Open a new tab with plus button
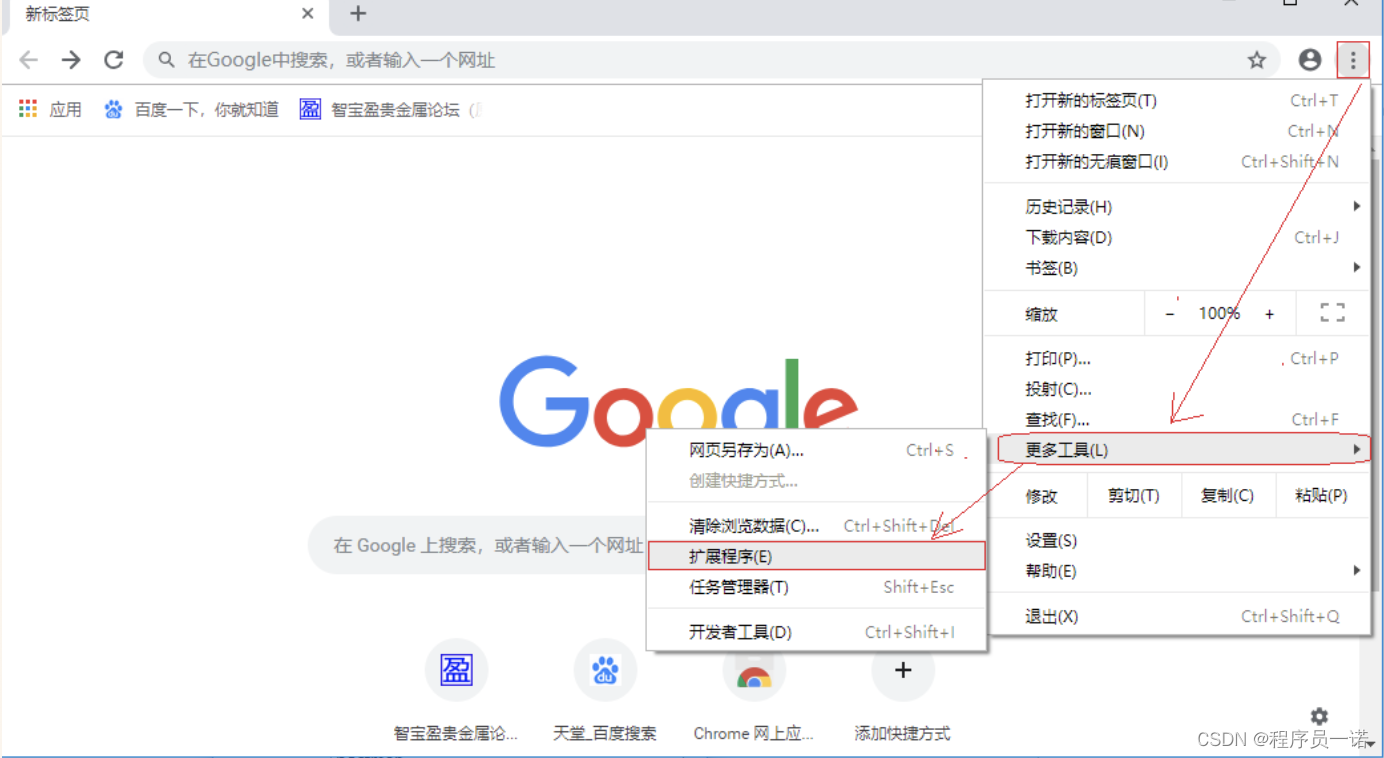 [x=358, y=13]
